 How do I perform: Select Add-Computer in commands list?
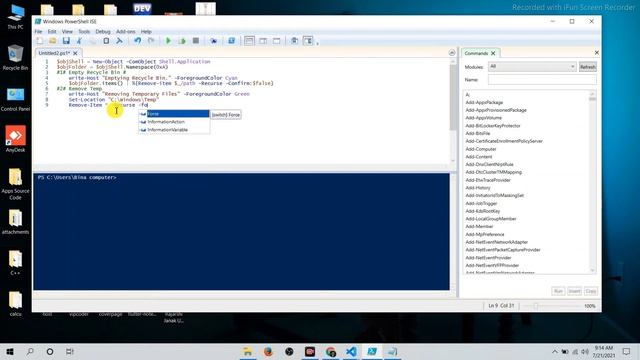tap(481, 149)
